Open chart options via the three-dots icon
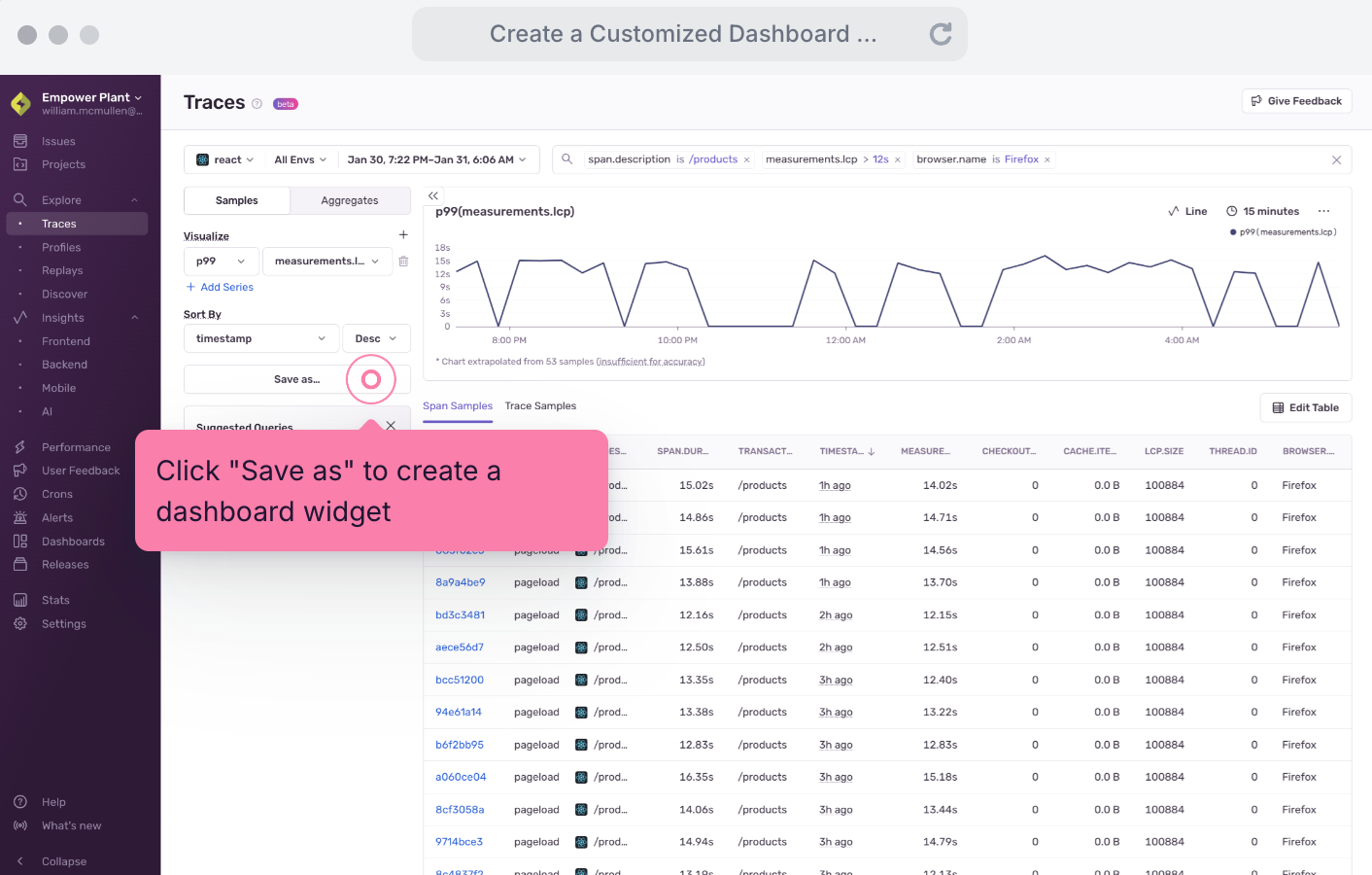Viewport: 1372px width, 875px height. tap(1323, 211)
